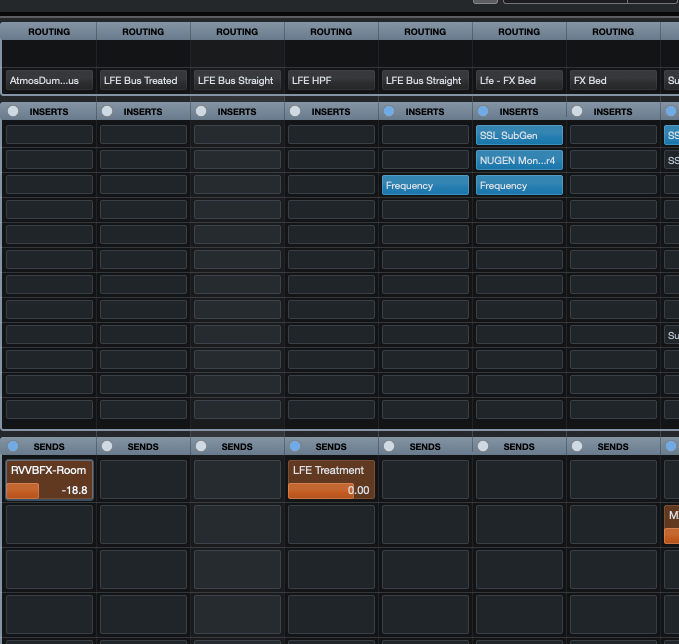Click ROUTING header above FX Bed
The height and width of the screenshot is (644, 679).
[613, 32]
